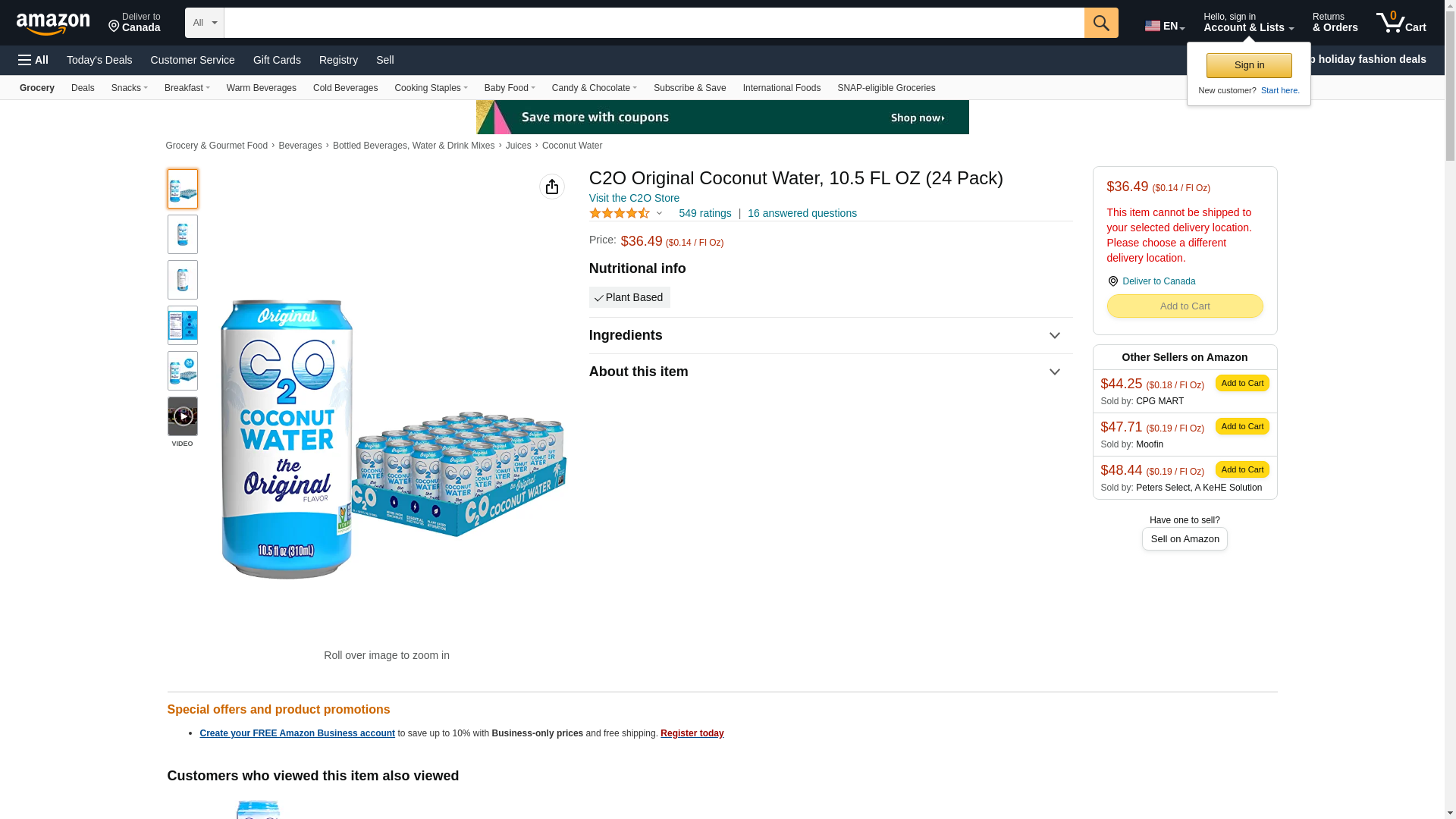The height and width of the screenshot is (819, 1456).
Task: Open Today's Deals page
Action: 99,60
